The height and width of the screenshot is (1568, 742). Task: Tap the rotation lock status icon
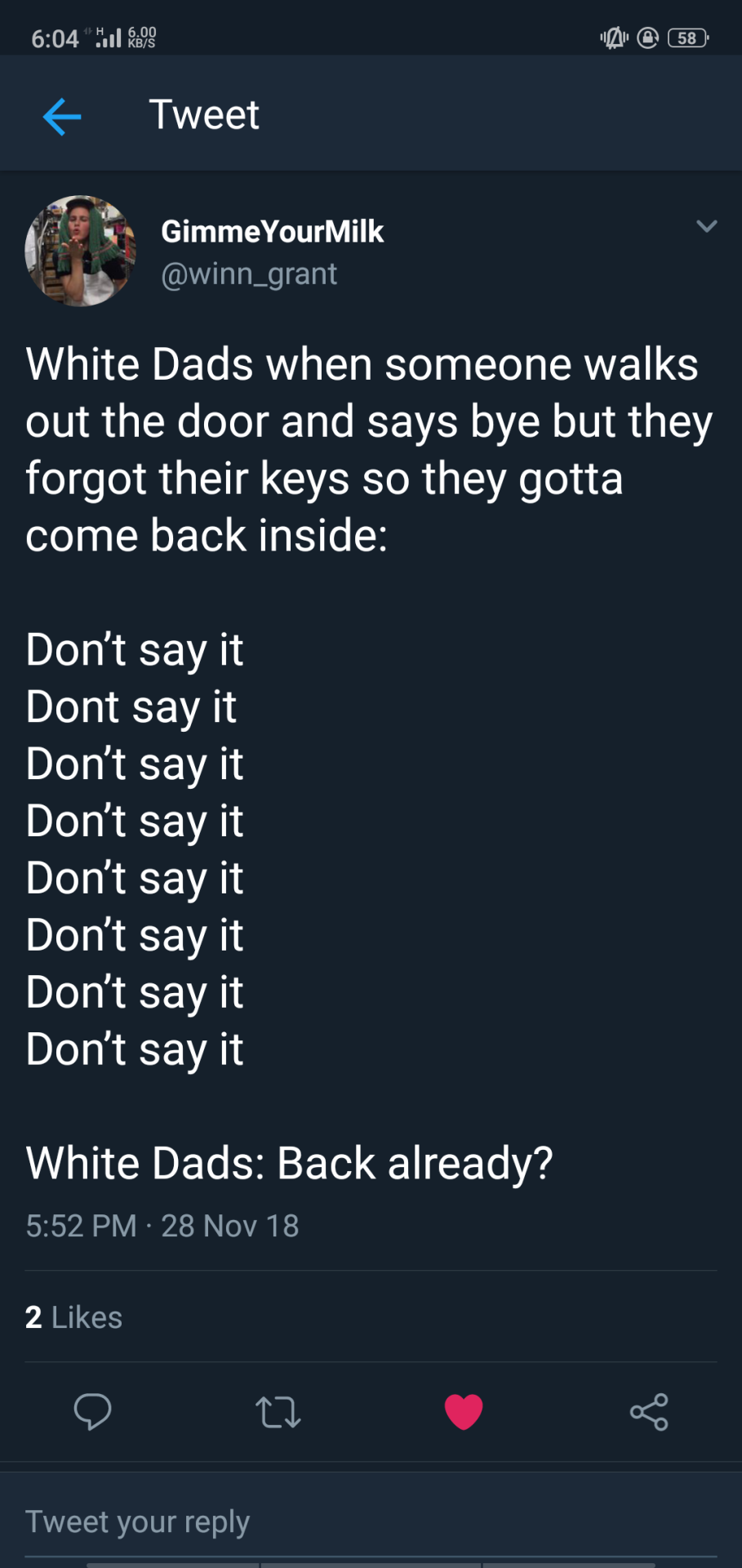[648, 38]
